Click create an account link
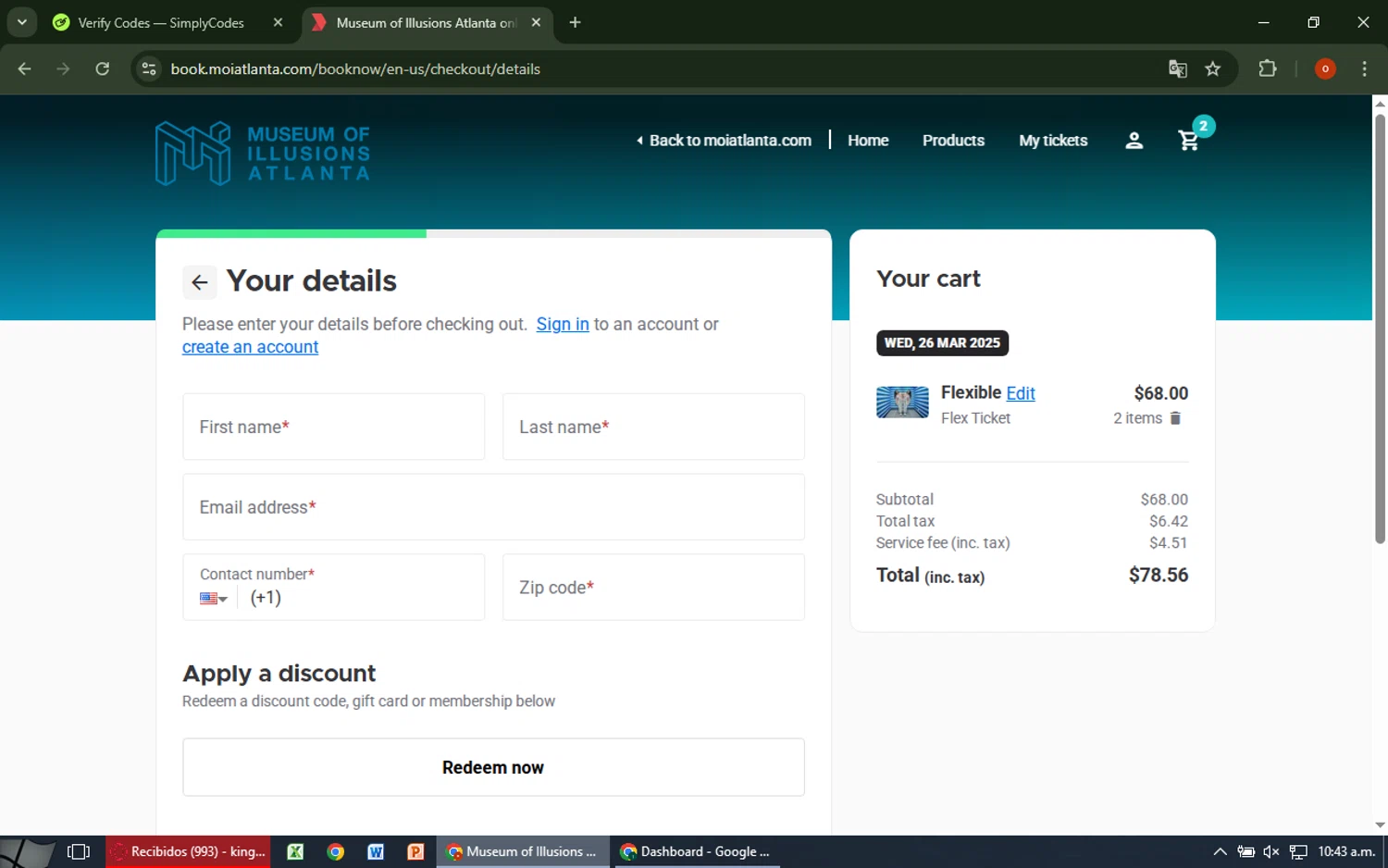 [x=250, y=347]
